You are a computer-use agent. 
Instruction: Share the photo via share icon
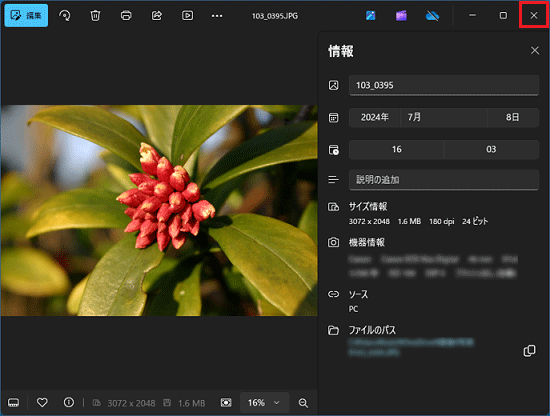[156, 15]
